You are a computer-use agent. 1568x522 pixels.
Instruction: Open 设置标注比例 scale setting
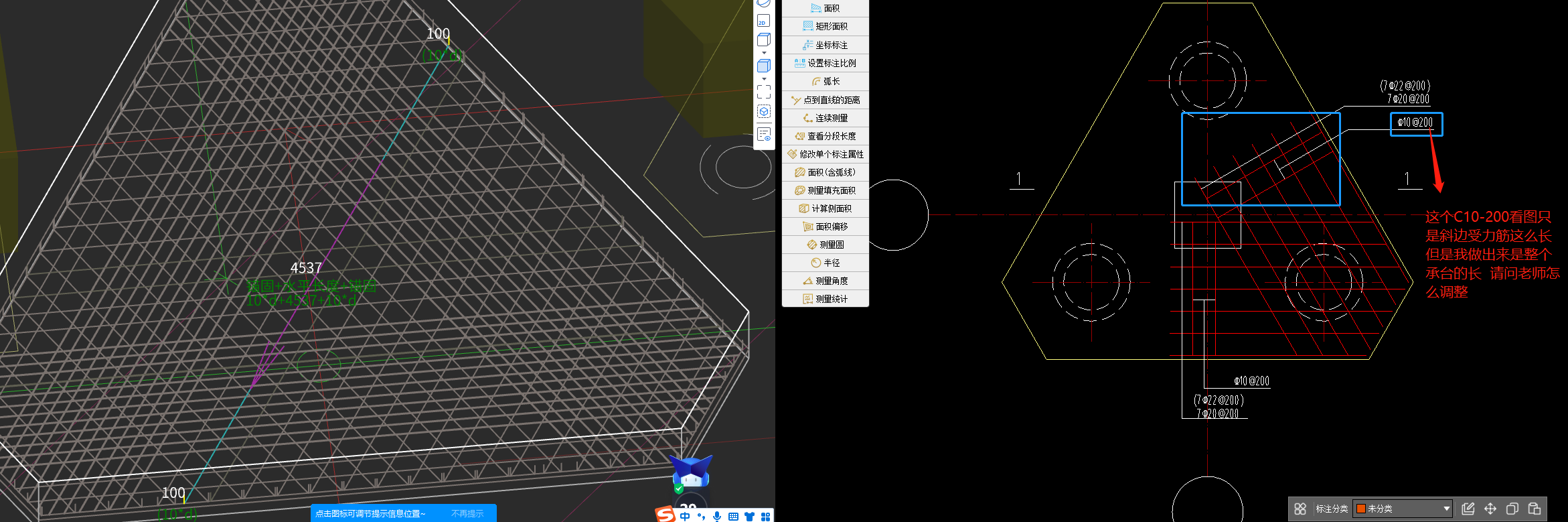[x=825, y=63]
